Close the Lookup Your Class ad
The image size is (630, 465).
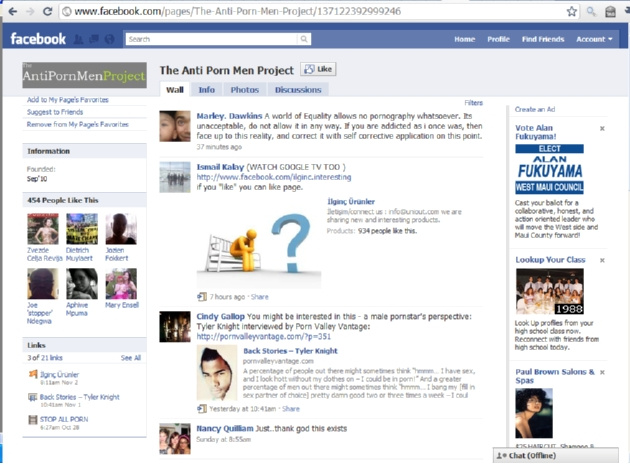(602, 260)
